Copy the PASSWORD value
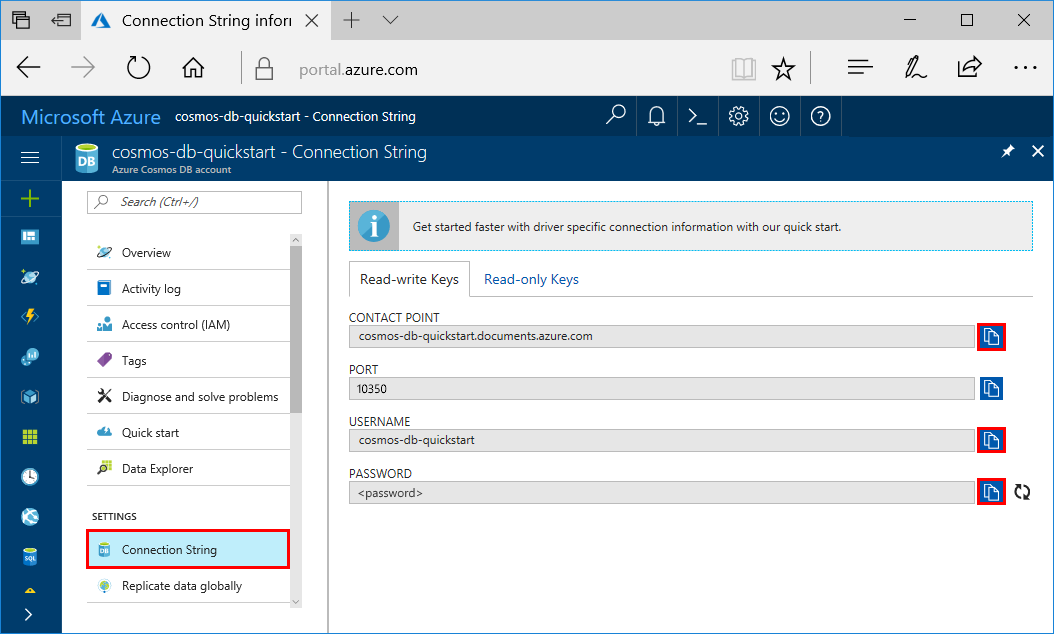 [991, 492]
